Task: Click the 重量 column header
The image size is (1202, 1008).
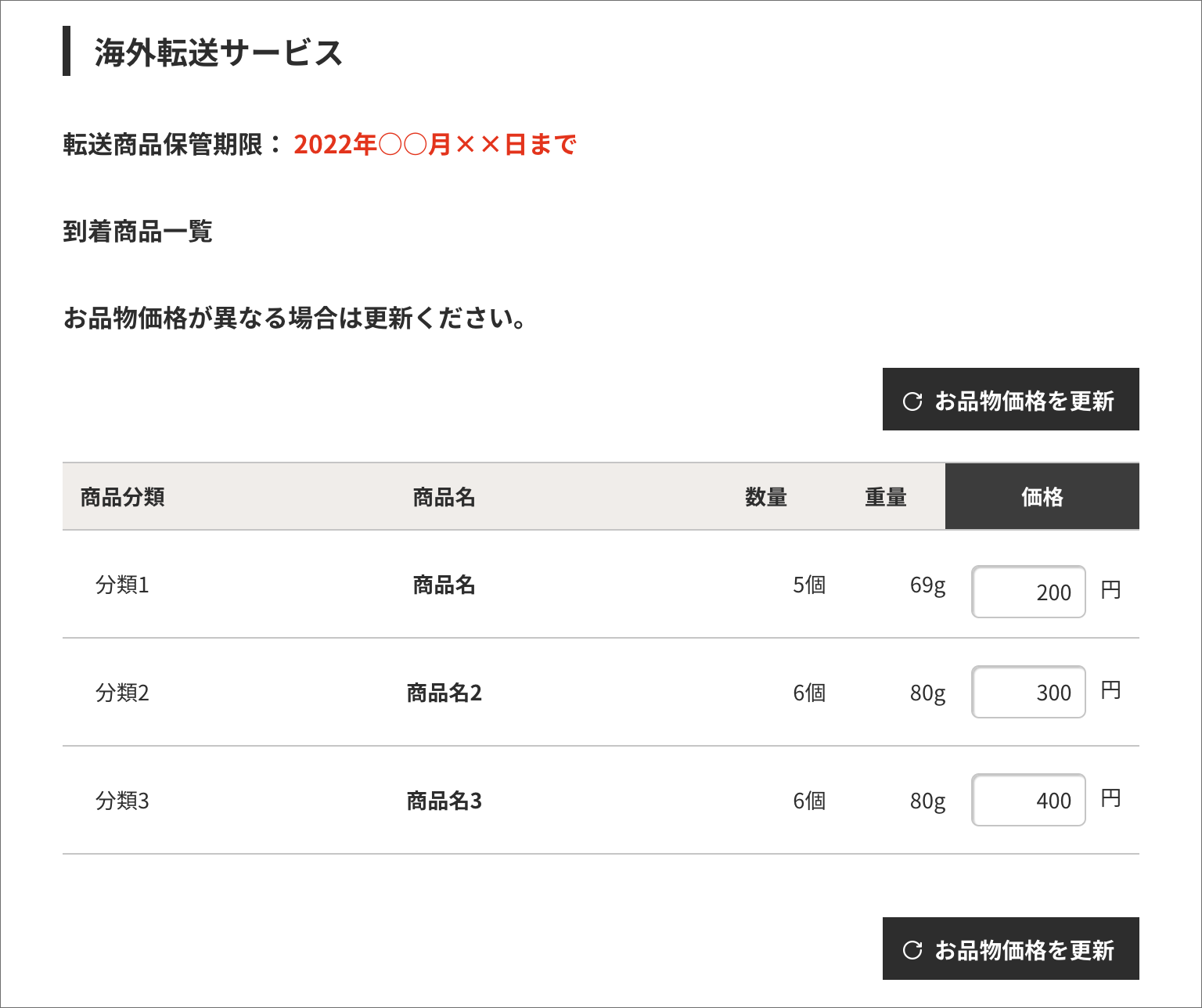Action: pyautogui.click(x=885, y=497)
